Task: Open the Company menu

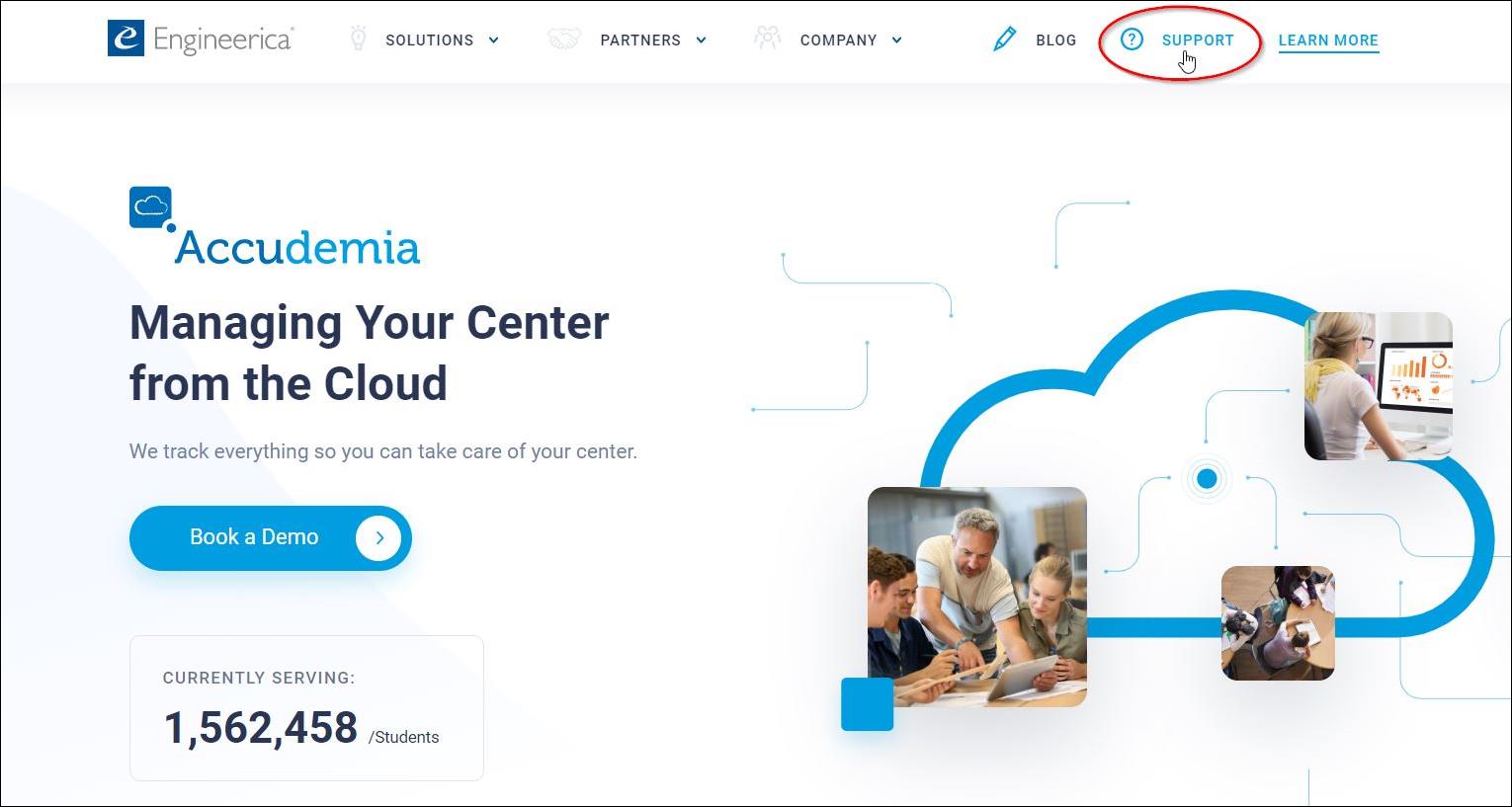Action: (839, 40)
